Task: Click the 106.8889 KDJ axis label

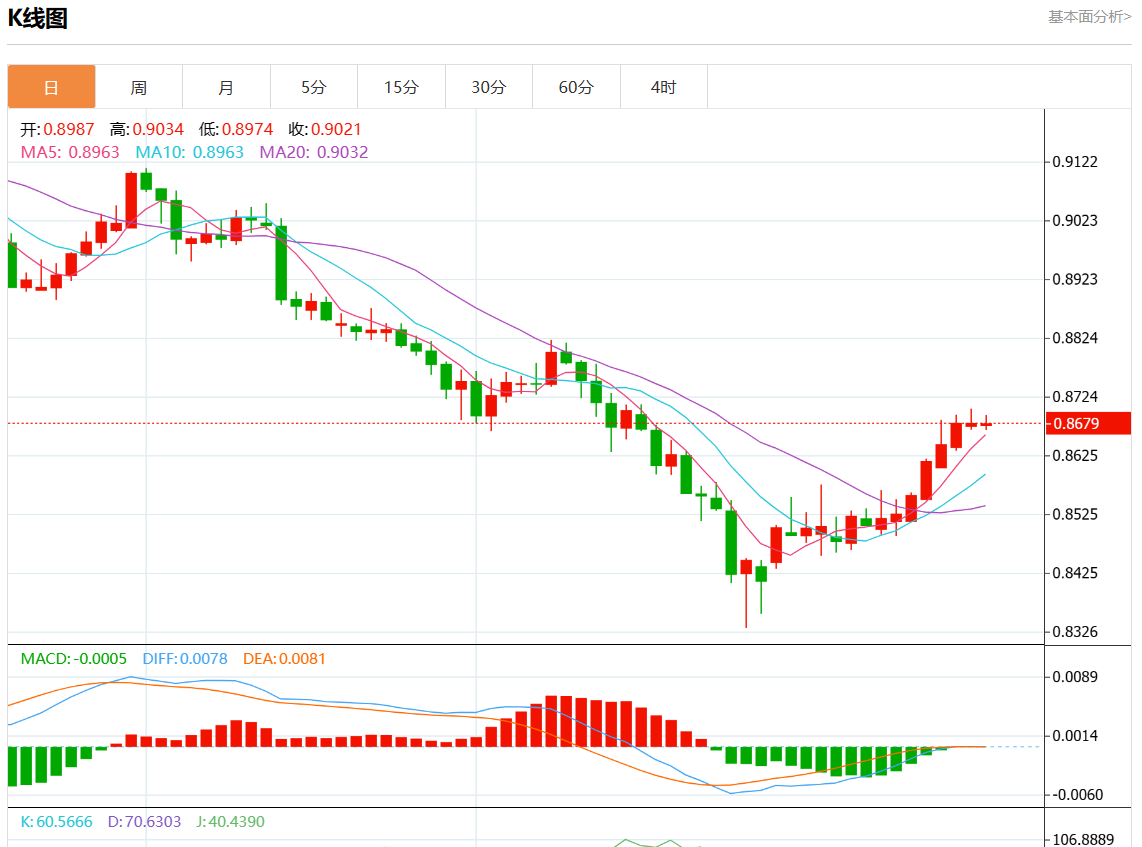Action: [1083, 839]
